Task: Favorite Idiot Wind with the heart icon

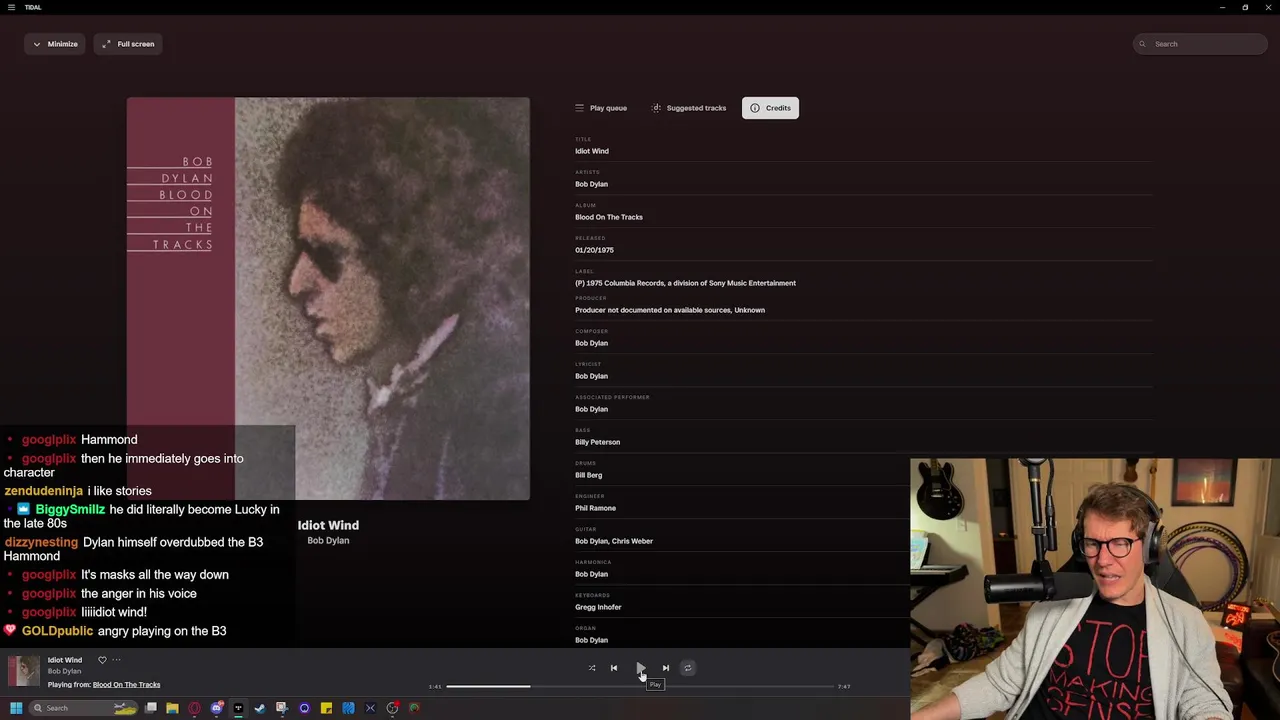Action: click(102, 660)
